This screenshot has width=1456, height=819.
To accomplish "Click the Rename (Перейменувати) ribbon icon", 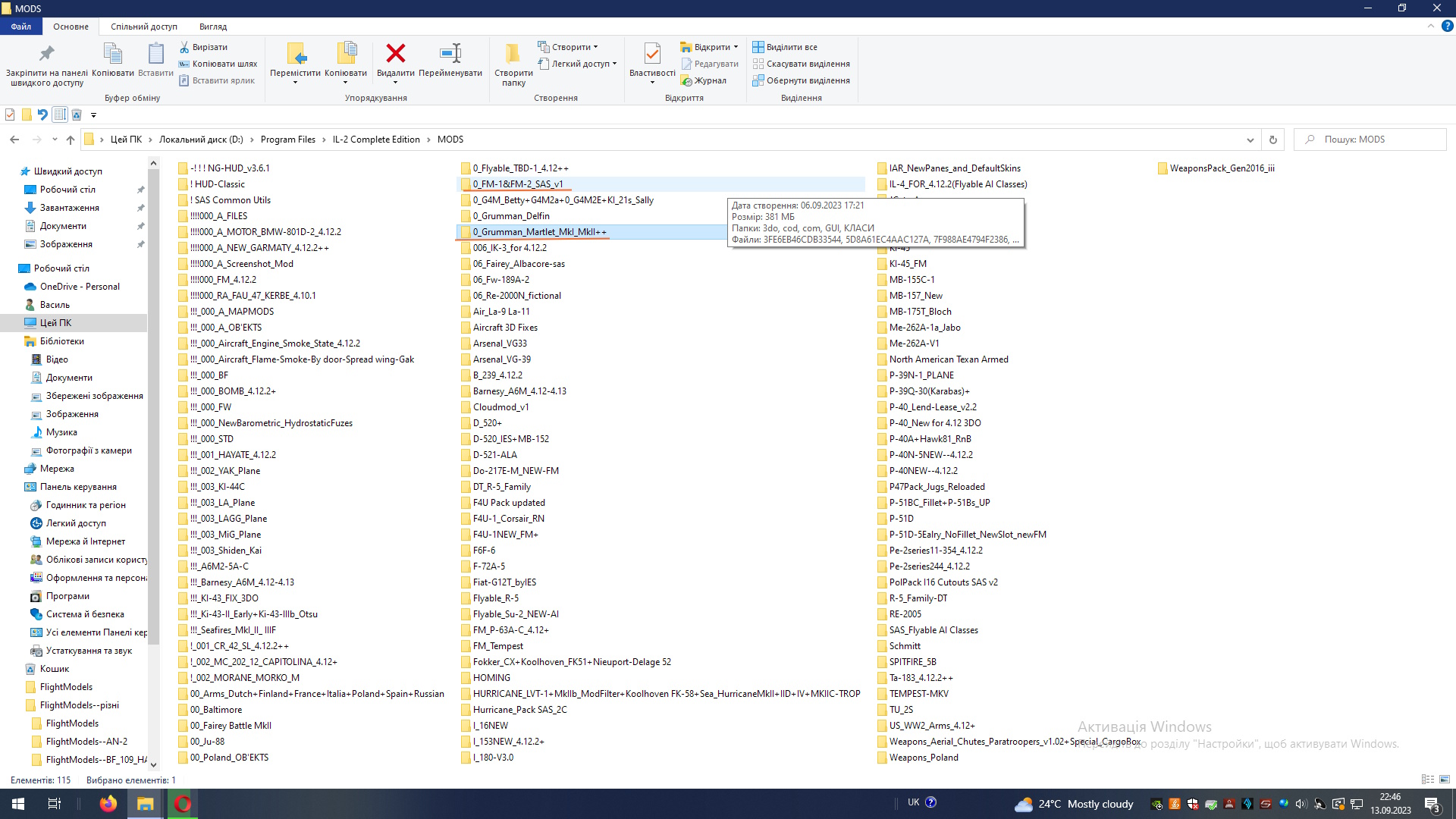I will [450, 53].
